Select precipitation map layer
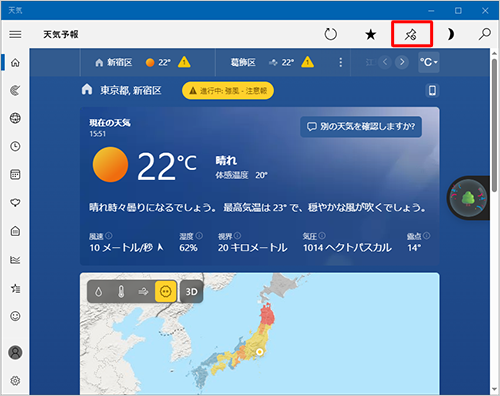 (x=99, y=292)
